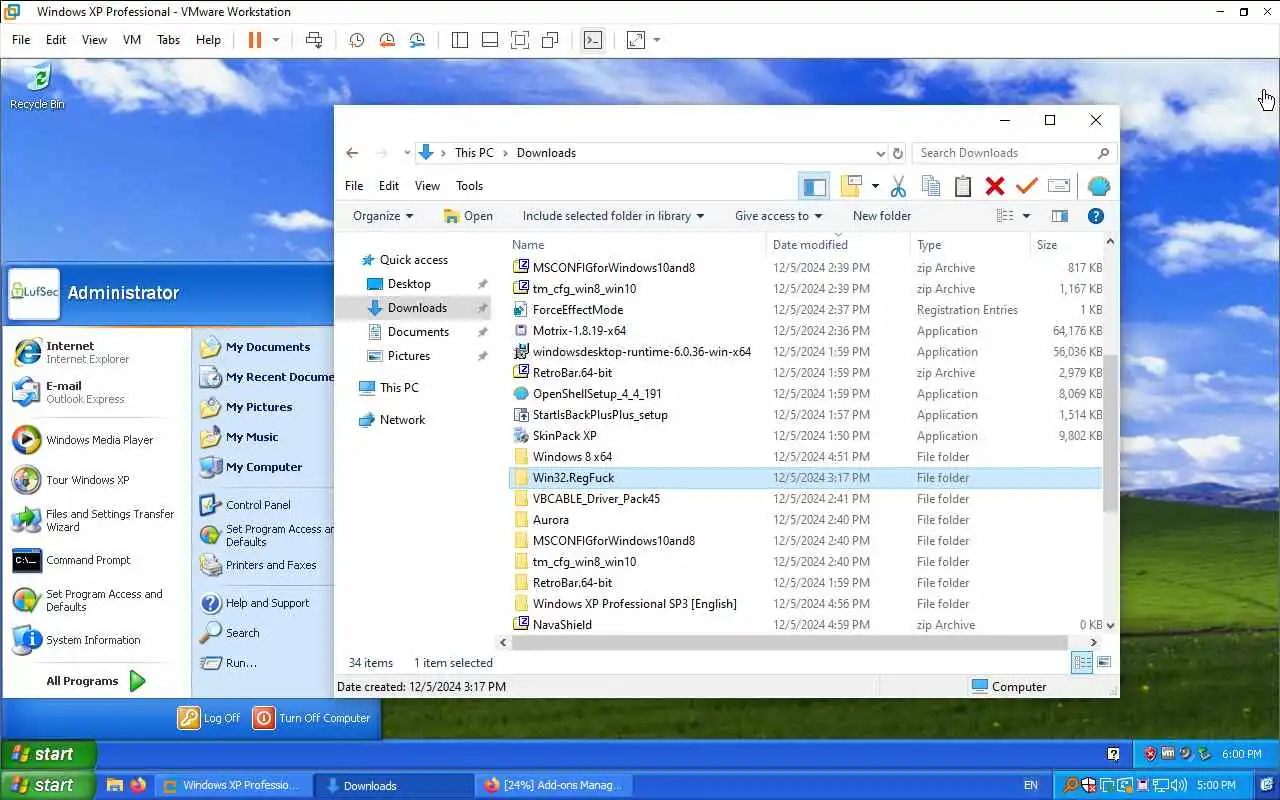Click Internet Explorer icon in start menu
The width and height of the screenshot is (1280, 800).
point(27,352)
